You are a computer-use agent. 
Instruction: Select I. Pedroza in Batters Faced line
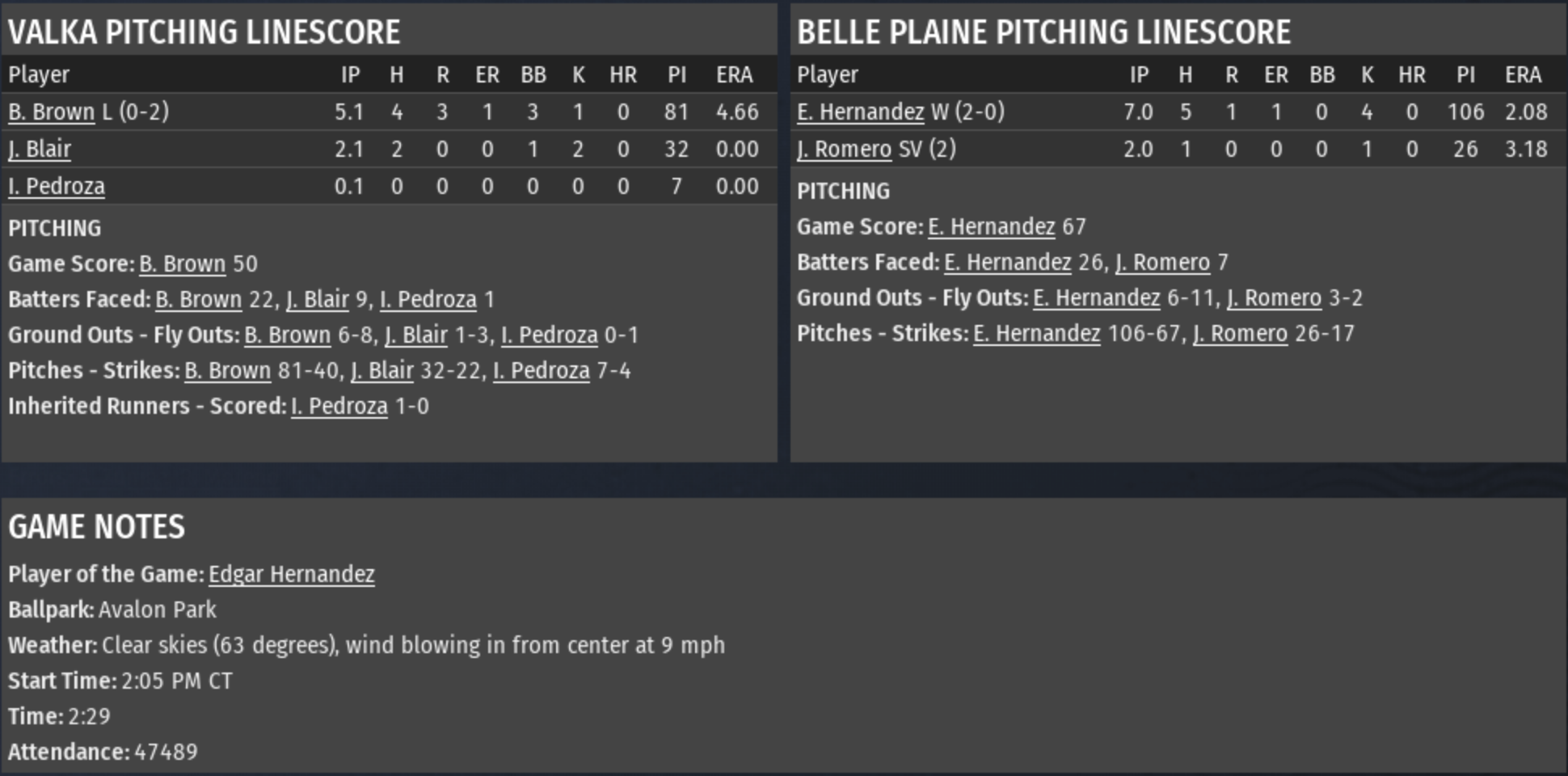pos(428,299)
